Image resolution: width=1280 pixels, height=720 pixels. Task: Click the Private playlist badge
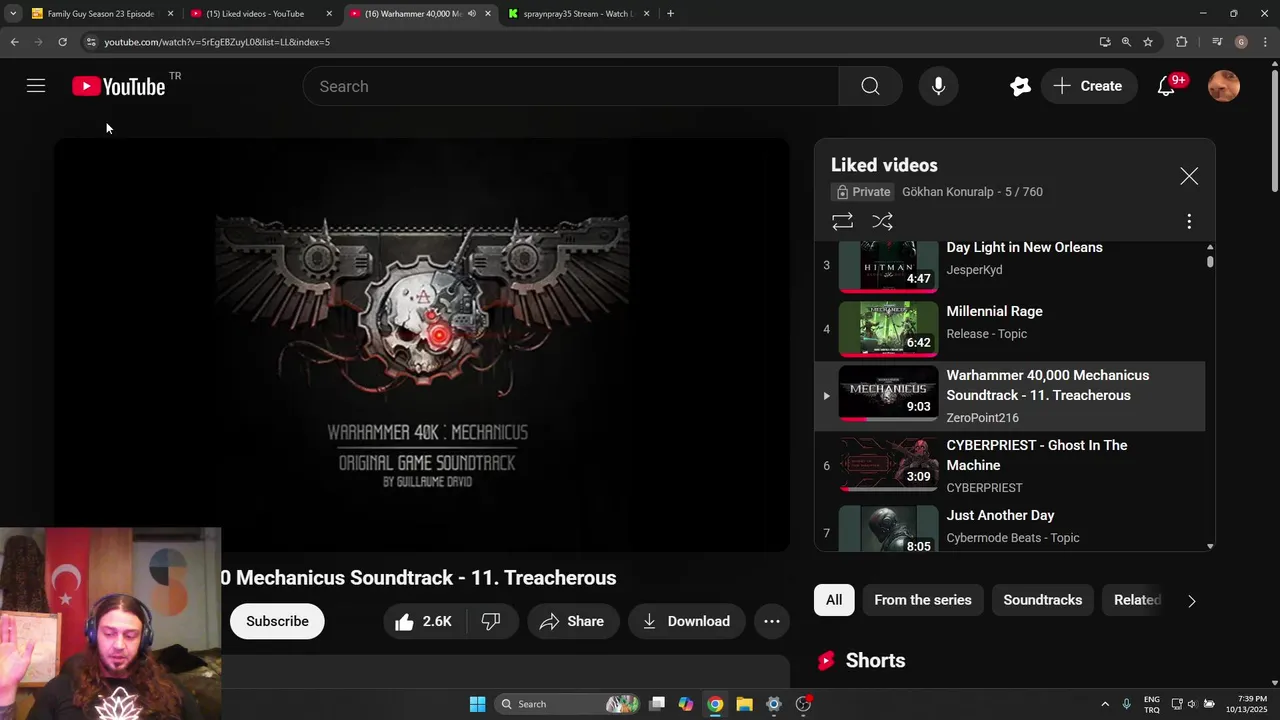862,192
